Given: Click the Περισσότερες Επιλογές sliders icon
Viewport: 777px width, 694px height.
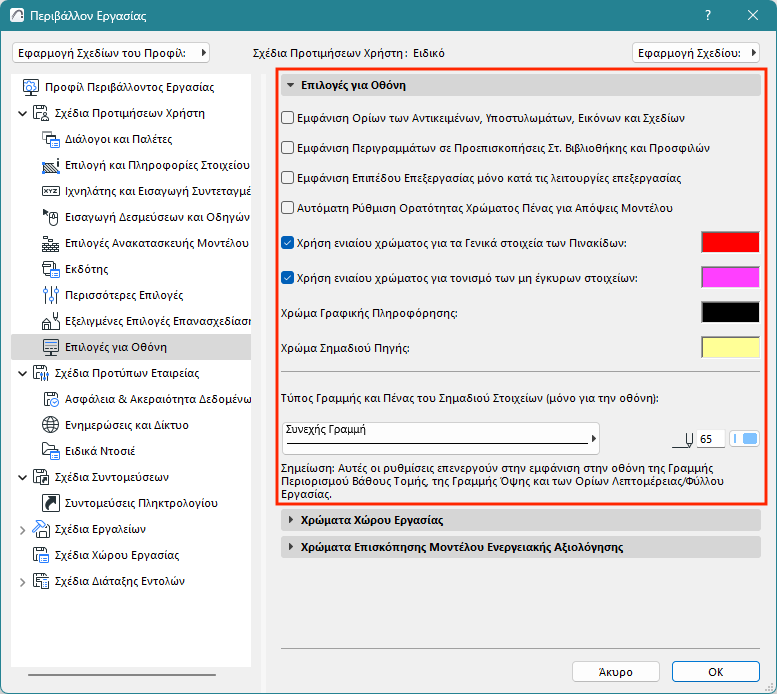Looking at the screenshot, I should coord(51,295).
